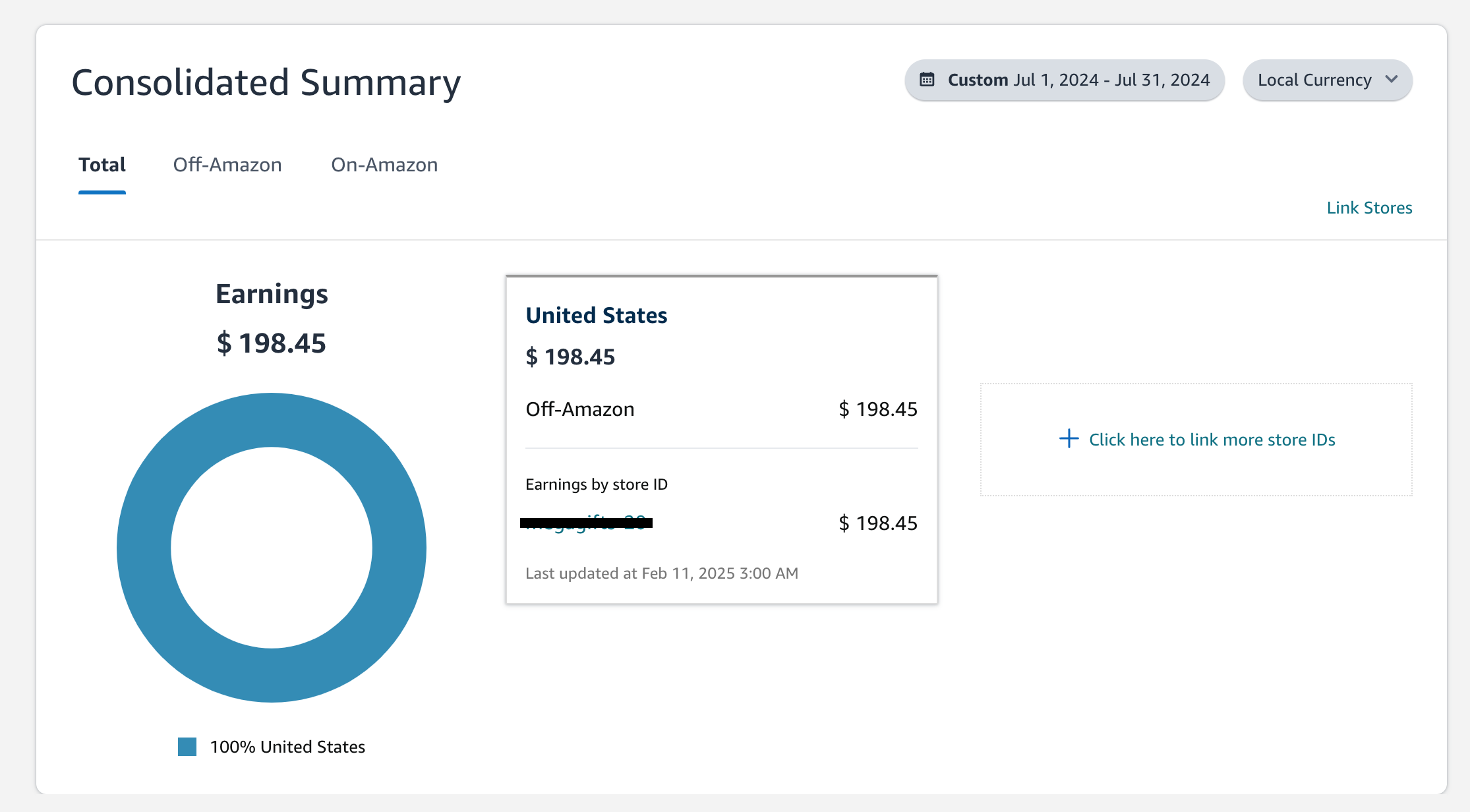Click the blue United States legend swatch
This screenshot has width=1470, height=812.
187,747
